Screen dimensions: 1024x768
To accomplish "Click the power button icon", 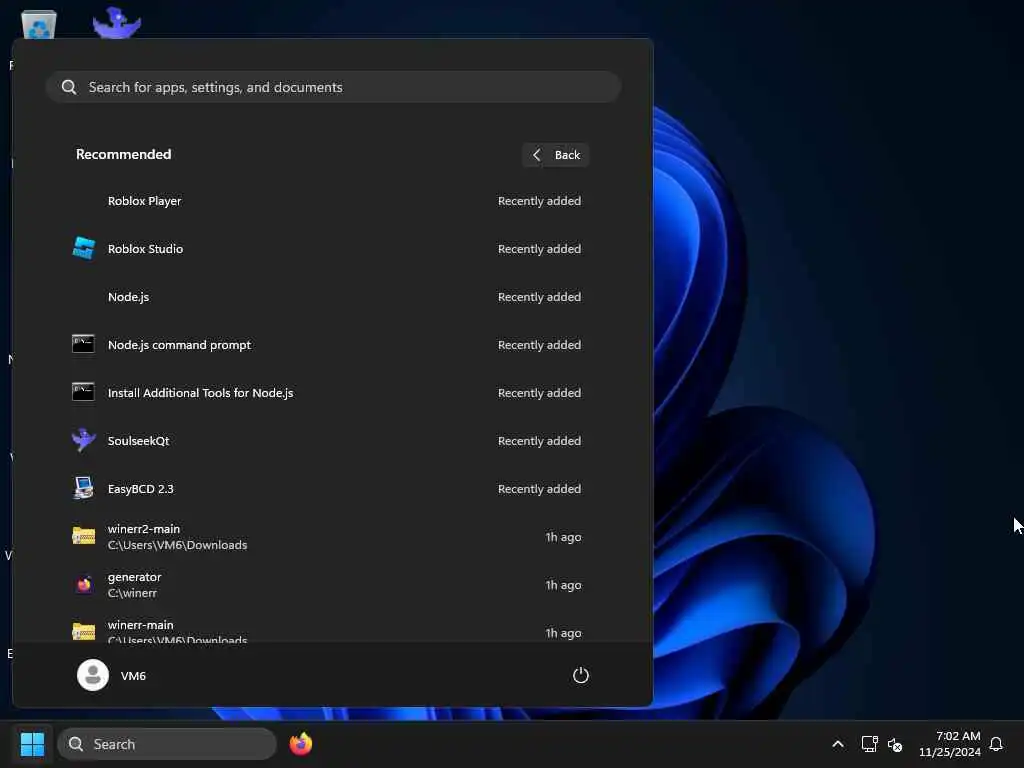I will coord(581,675).
